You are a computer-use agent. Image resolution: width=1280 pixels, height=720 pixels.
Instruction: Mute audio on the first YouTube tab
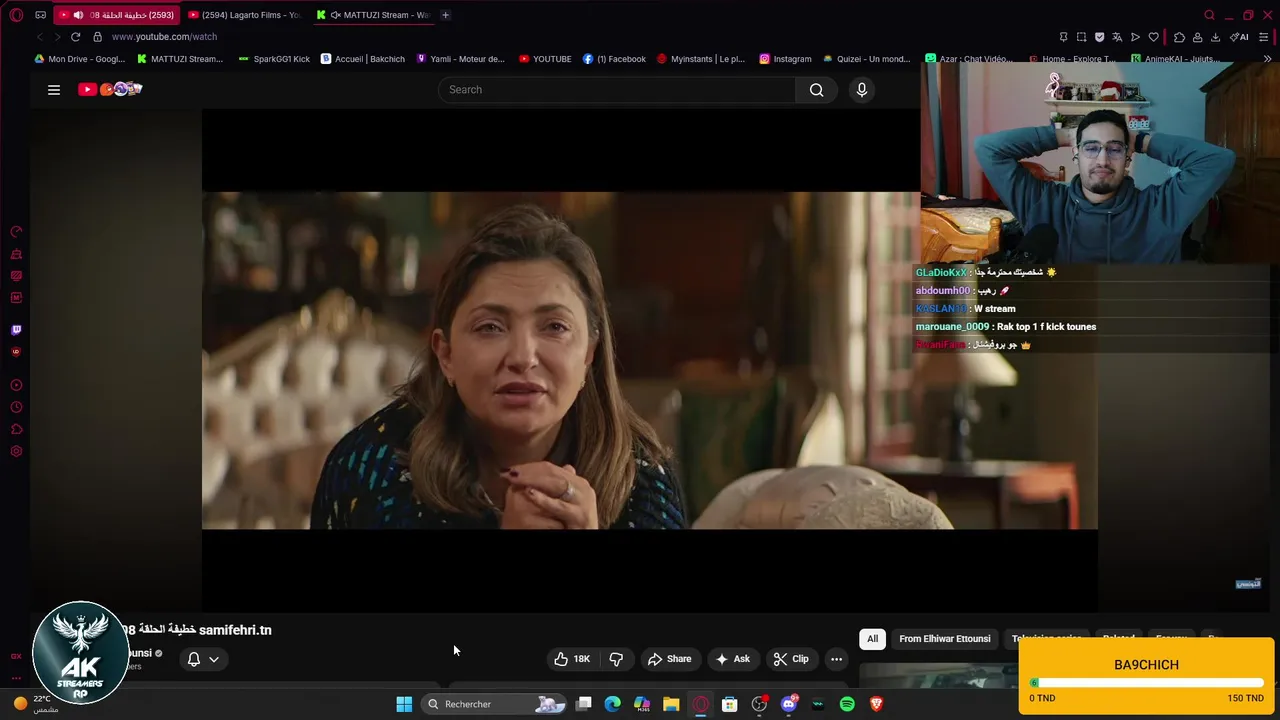78,15
